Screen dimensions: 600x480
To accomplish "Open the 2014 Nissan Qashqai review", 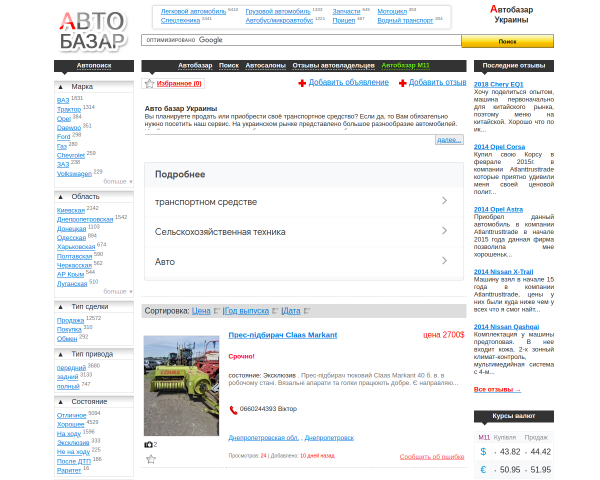I will [x=506, y=327].
